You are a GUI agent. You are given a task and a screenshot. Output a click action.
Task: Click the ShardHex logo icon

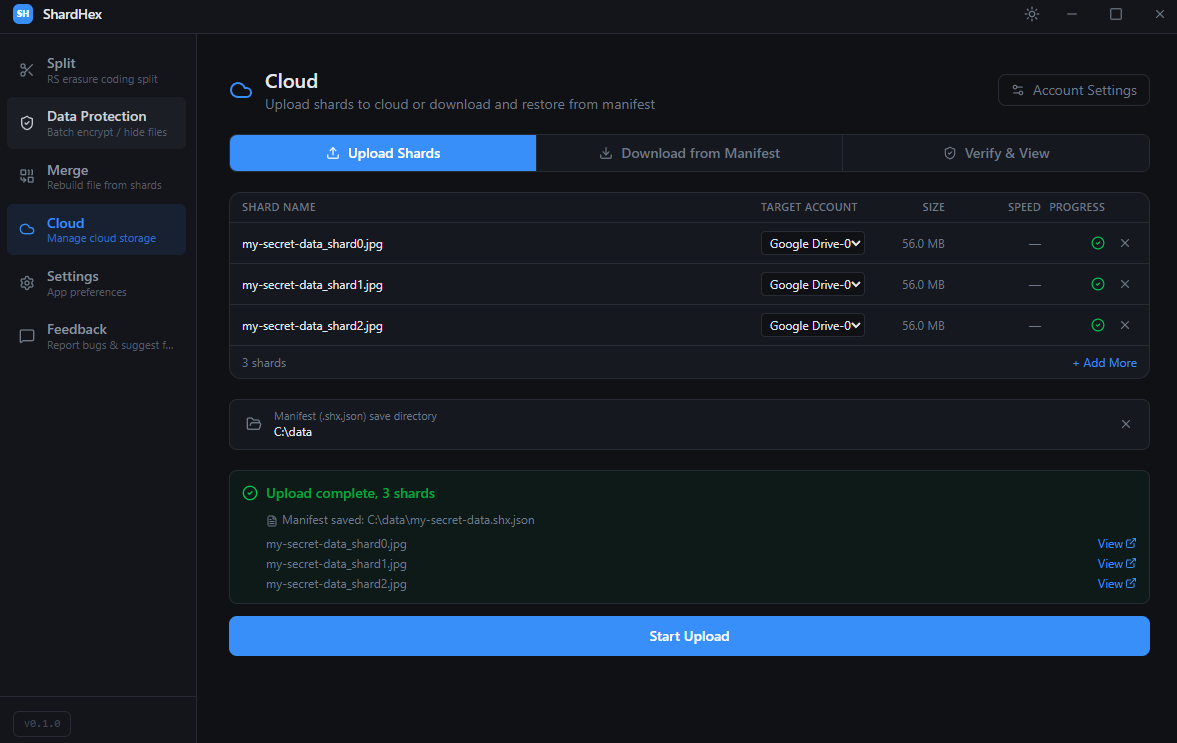23,14
